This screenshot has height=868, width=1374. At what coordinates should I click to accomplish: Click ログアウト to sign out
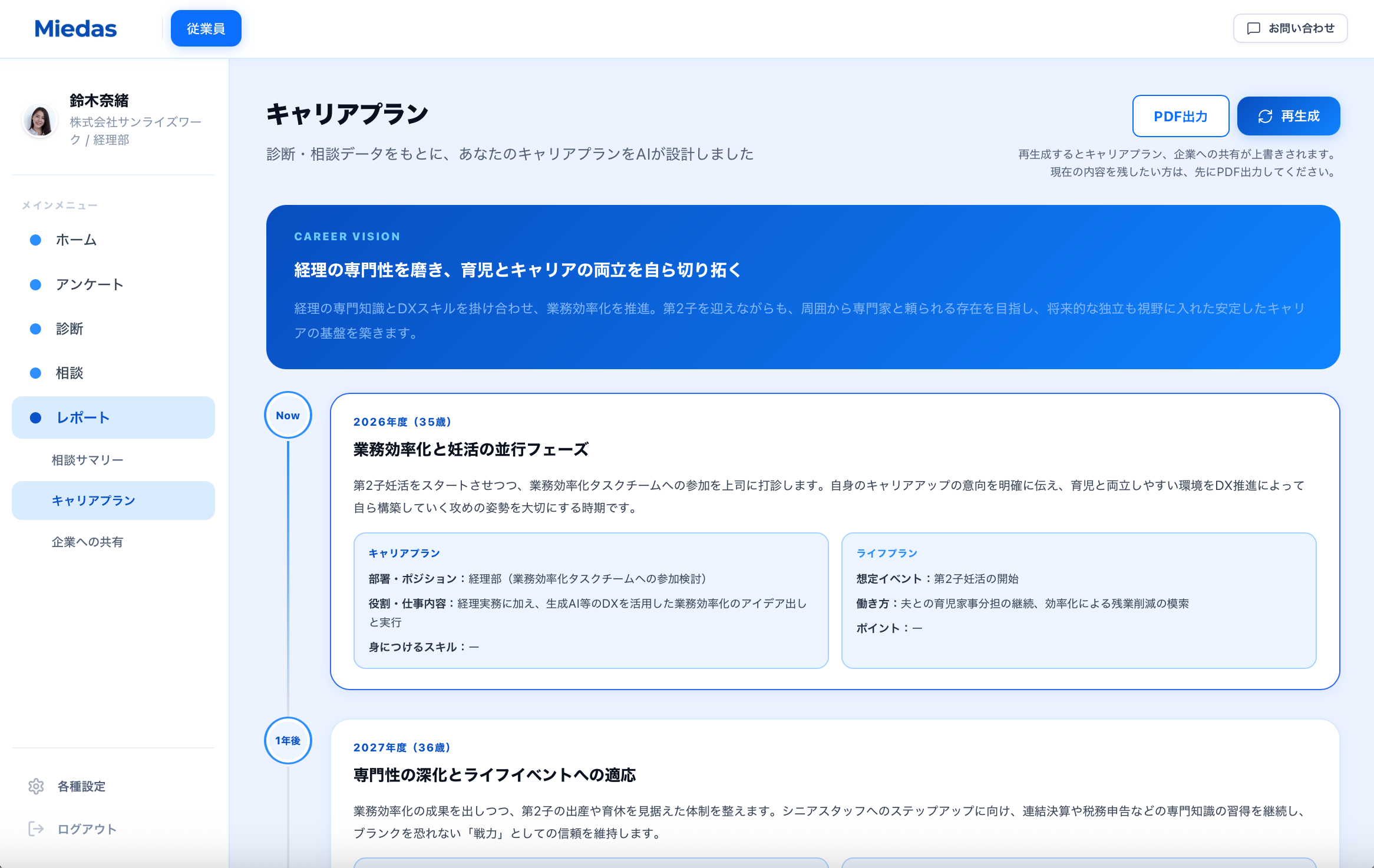pos(87,829)
